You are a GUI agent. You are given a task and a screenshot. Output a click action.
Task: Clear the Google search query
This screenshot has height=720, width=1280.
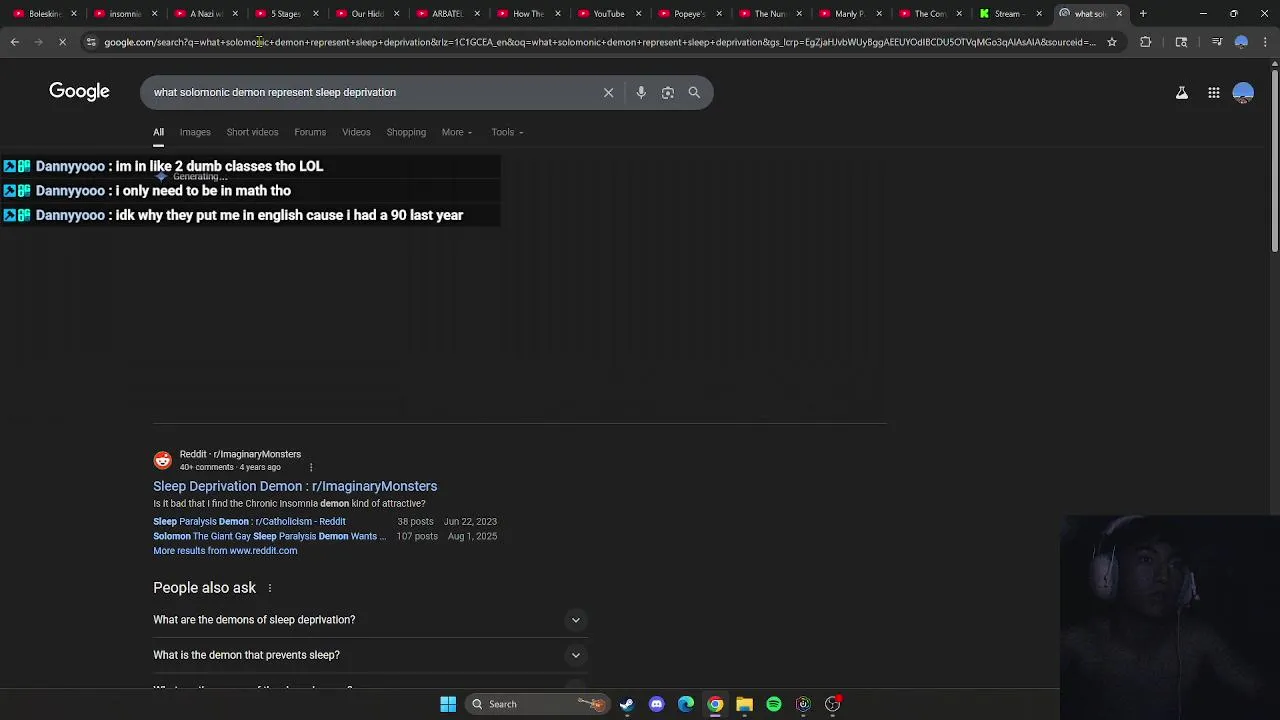608,92
